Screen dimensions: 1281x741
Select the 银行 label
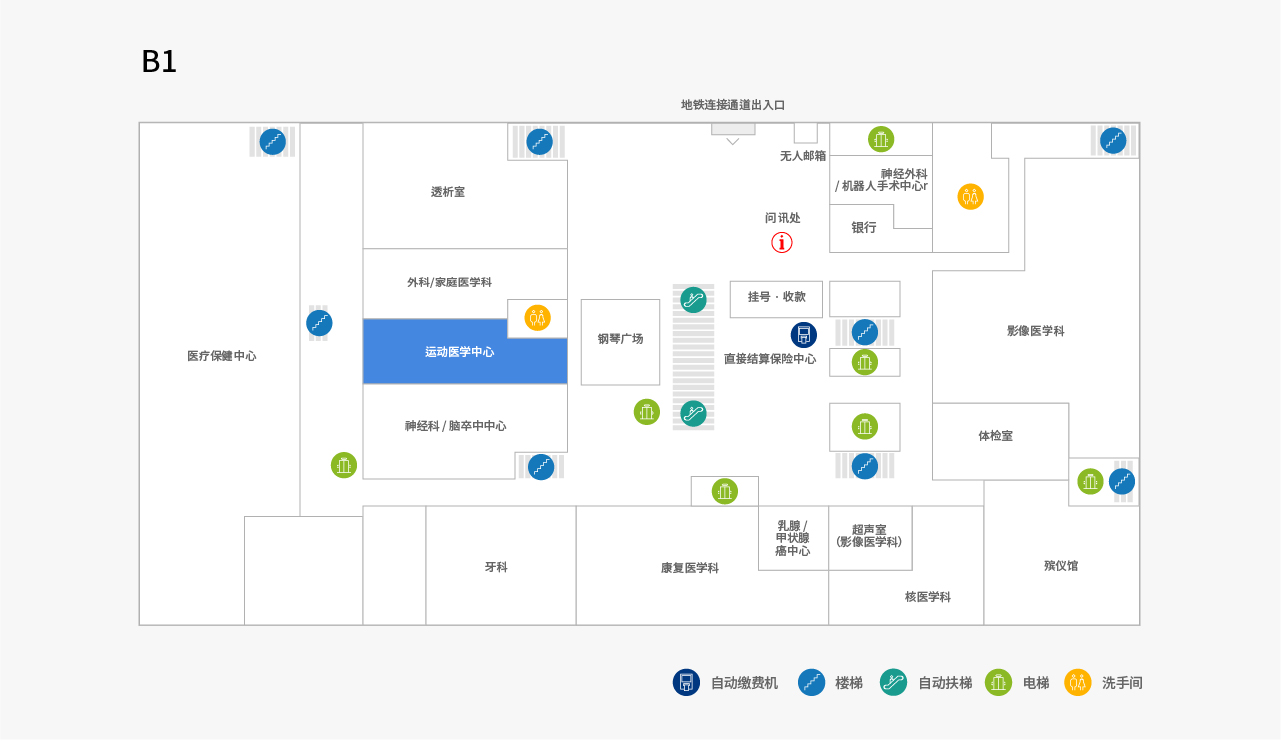pos(864,228)
